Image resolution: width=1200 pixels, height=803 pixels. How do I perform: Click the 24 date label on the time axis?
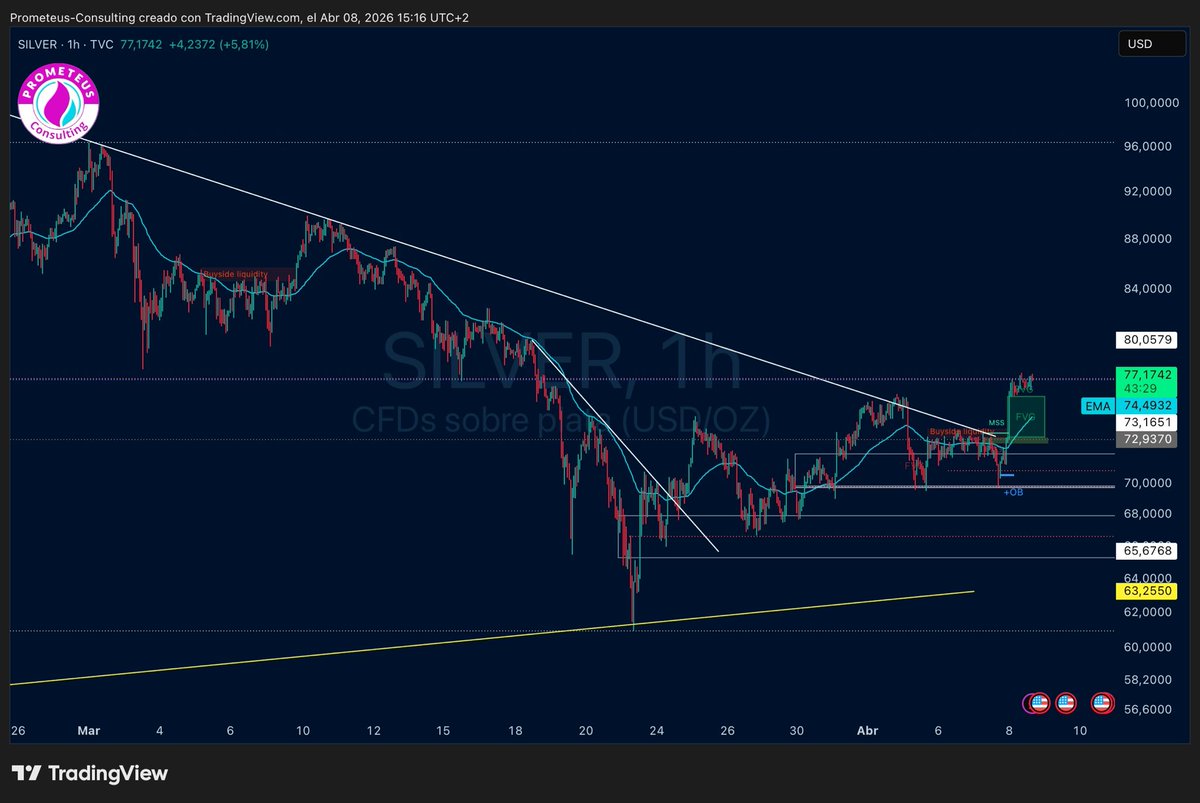pyautogui.click(x=657, y=731)
